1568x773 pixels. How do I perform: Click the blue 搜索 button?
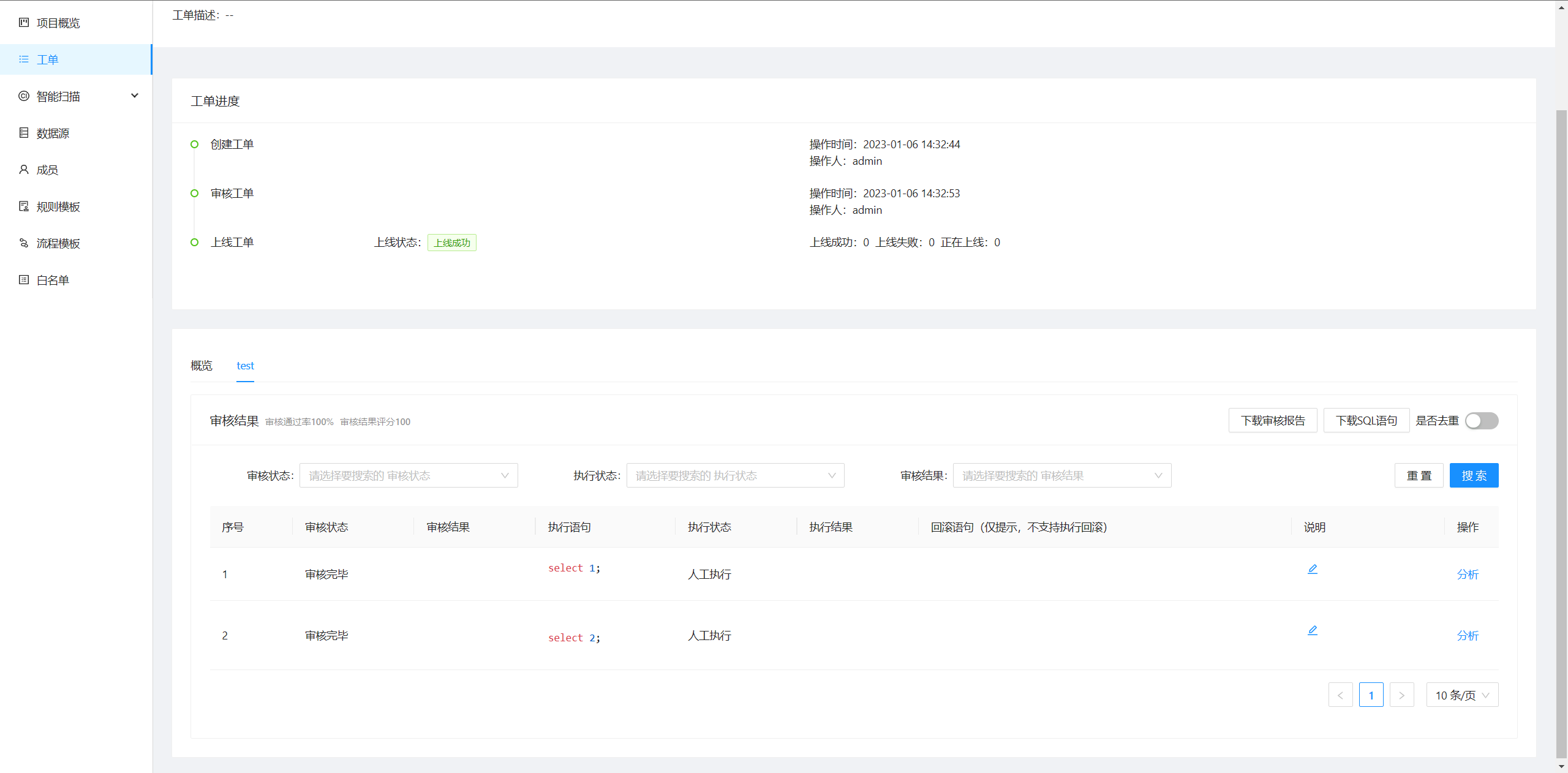(1474, 475)
